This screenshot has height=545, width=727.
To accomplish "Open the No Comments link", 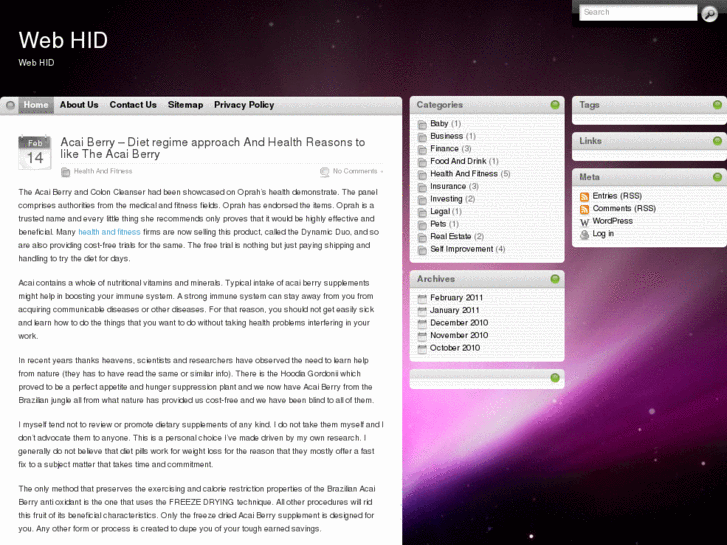I will [x=355, y=171].
